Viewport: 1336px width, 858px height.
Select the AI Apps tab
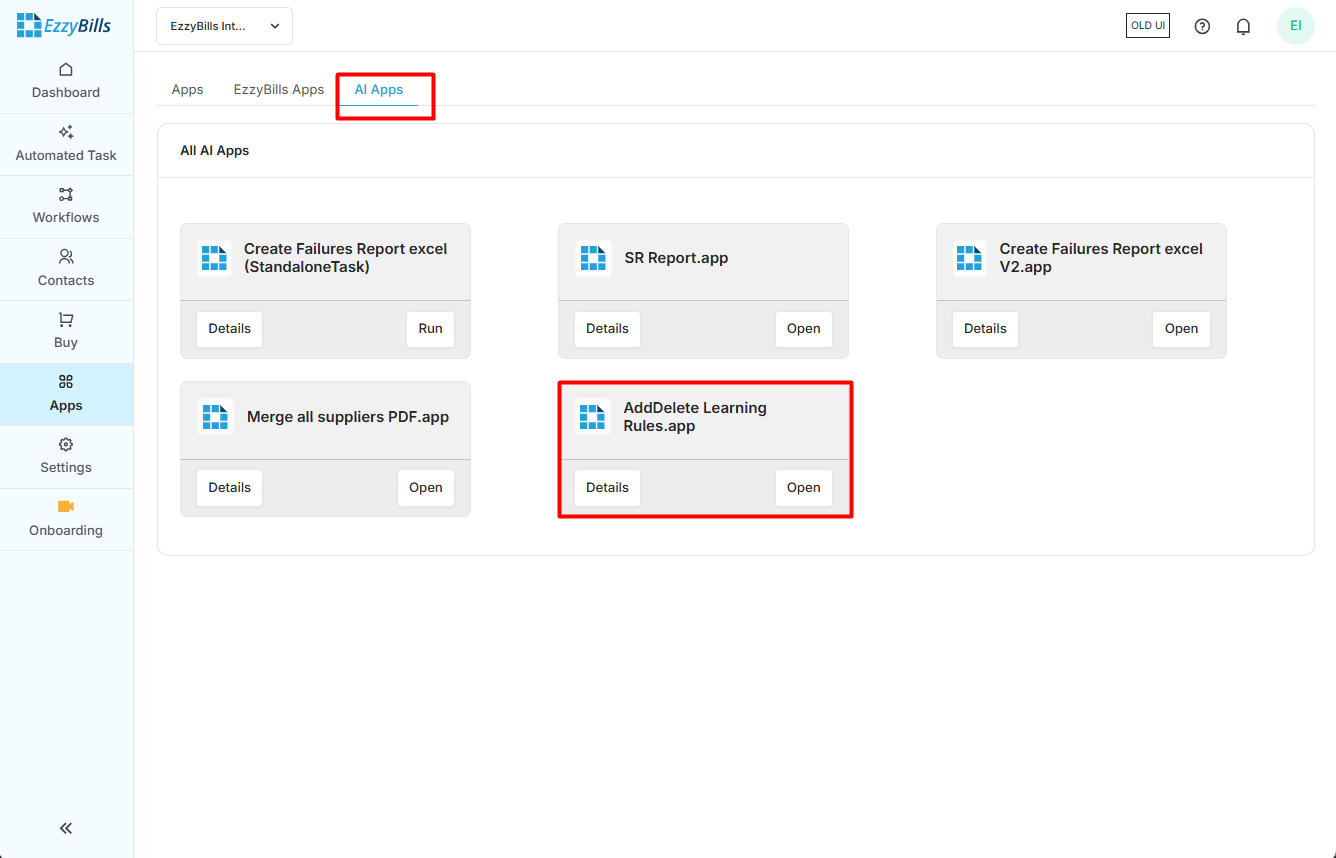[x=379, y=89]
